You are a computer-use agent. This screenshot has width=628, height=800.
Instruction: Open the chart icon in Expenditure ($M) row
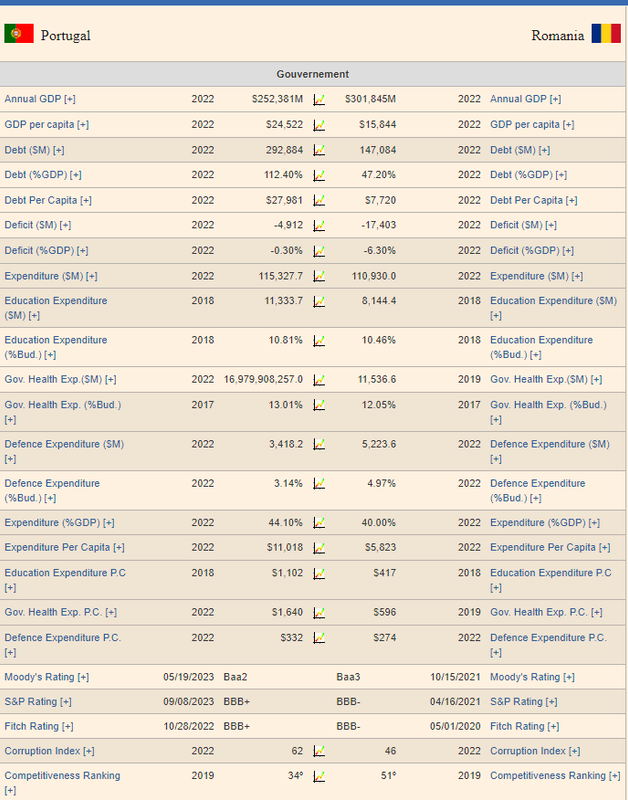click(319, 276)
